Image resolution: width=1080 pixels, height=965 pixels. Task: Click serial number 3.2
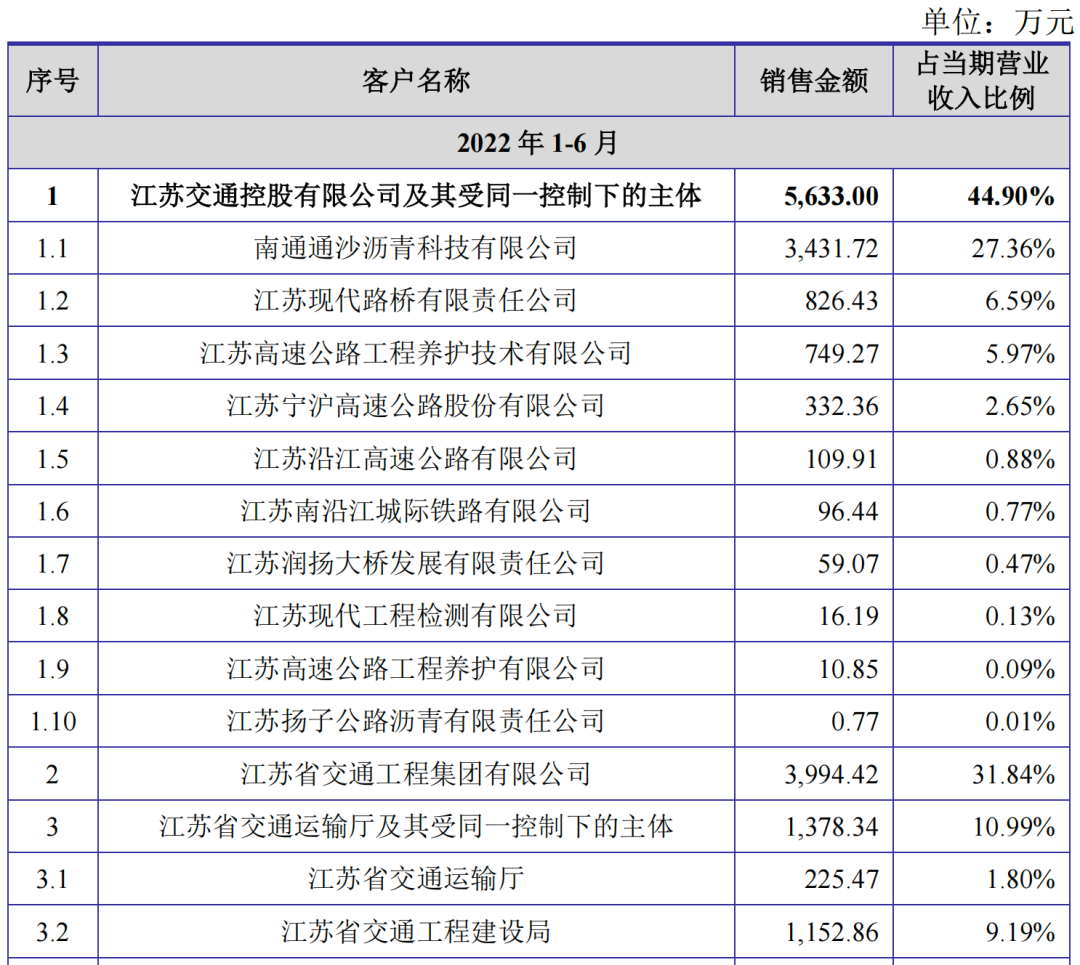[x=53, y=933]
